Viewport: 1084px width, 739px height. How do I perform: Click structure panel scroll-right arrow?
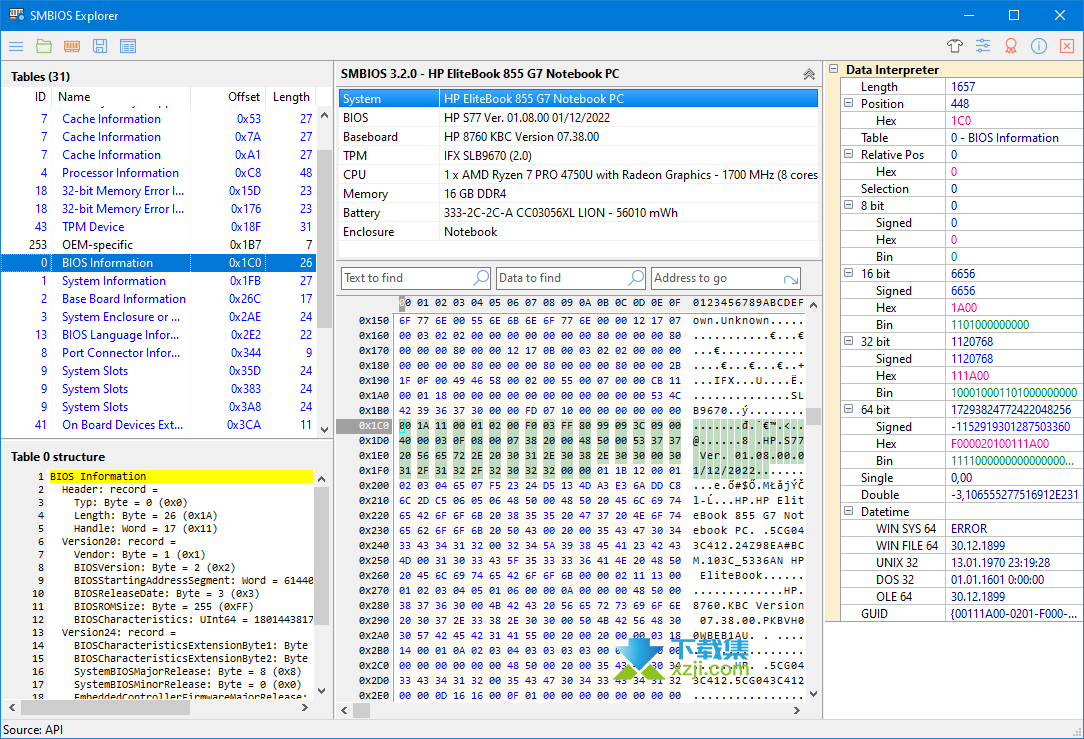305,708
